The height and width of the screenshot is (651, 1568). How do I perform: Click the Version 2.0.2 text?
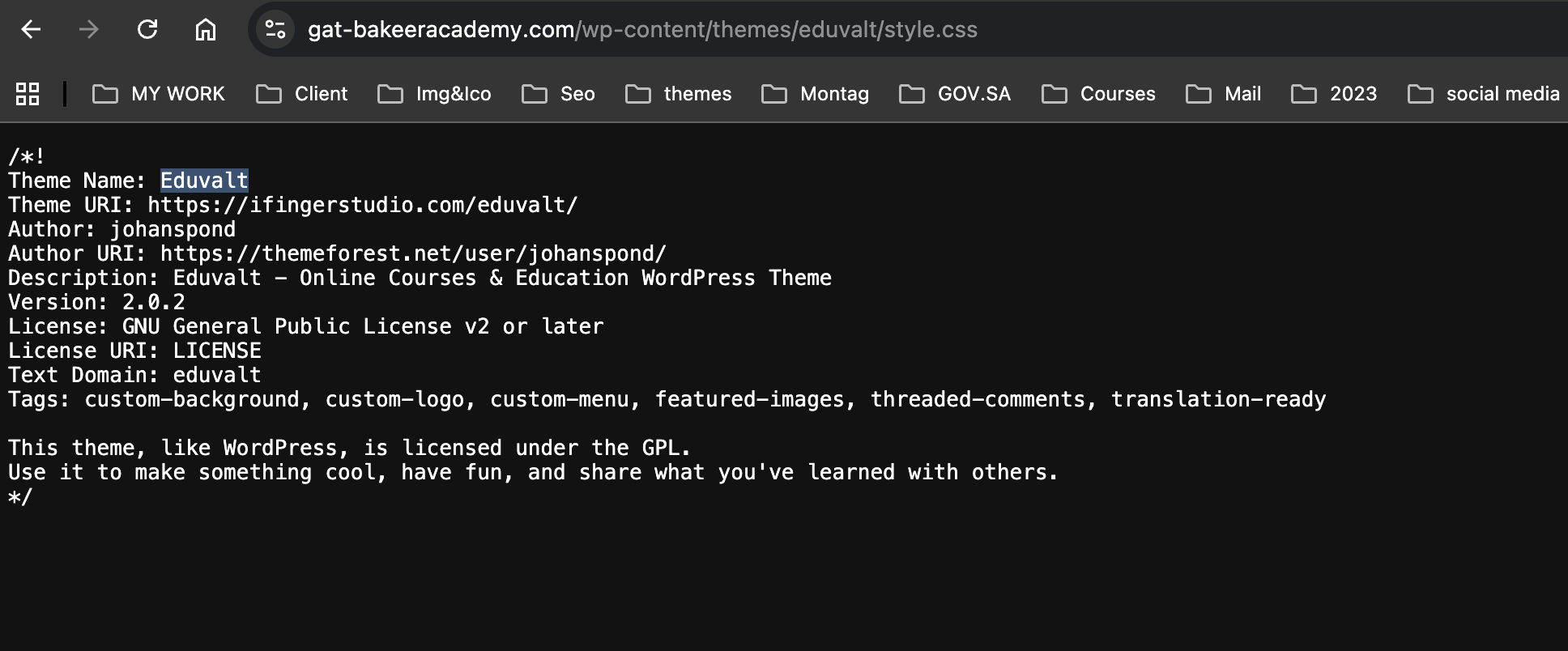click(x=96, y=302)
